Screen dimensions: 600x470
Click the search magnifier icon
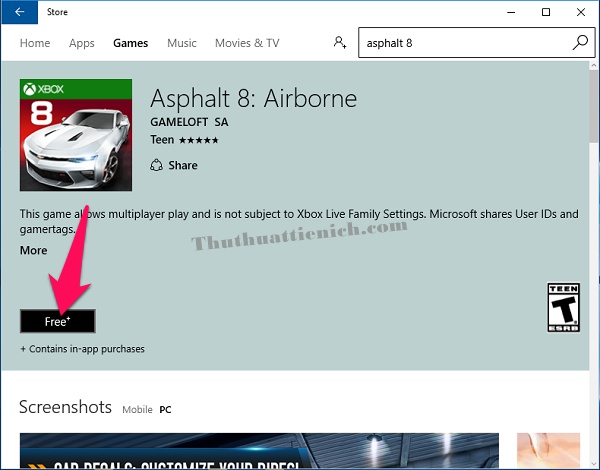click(580, 43)
